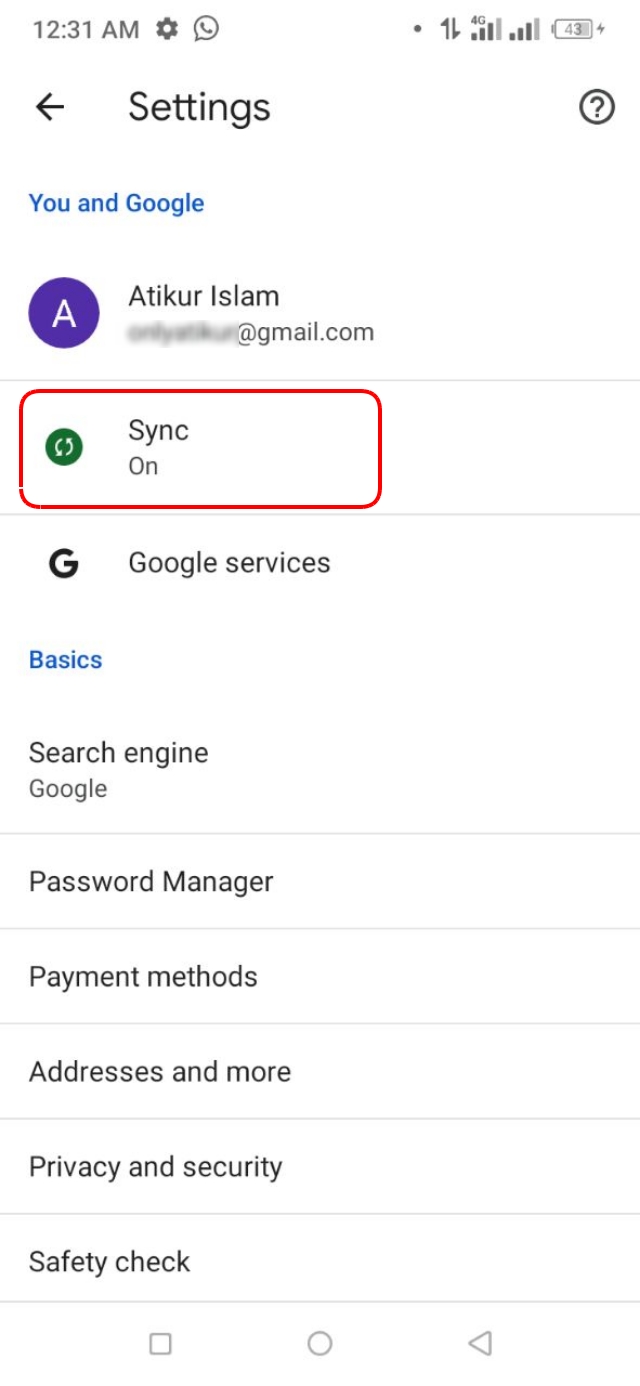Tap the account email under Atikur Islam
This screenshot has width=640, height=1386.
[x=250, y=331]
